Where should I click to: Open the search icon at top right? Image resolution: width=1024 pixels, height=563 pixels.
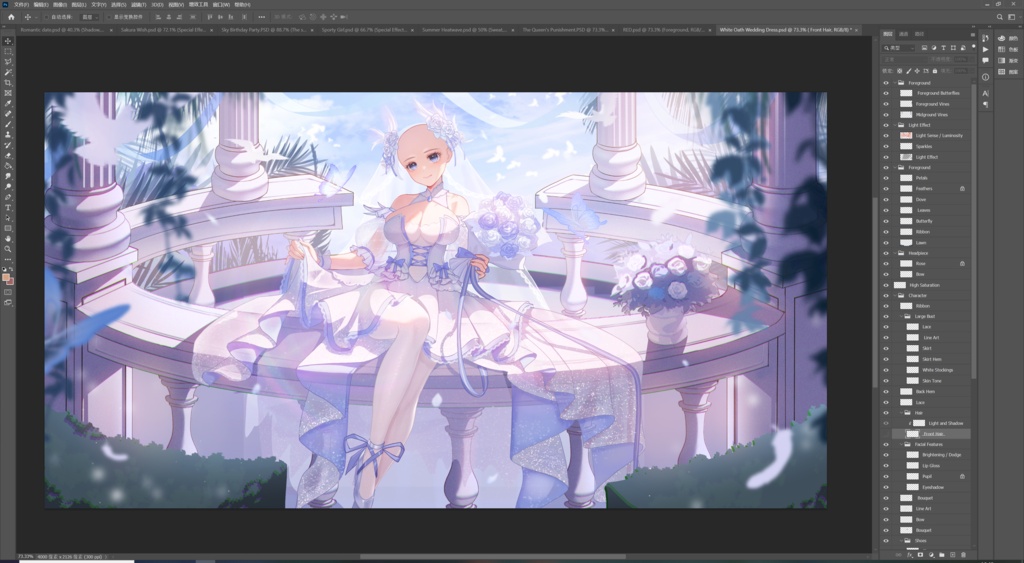999,17
